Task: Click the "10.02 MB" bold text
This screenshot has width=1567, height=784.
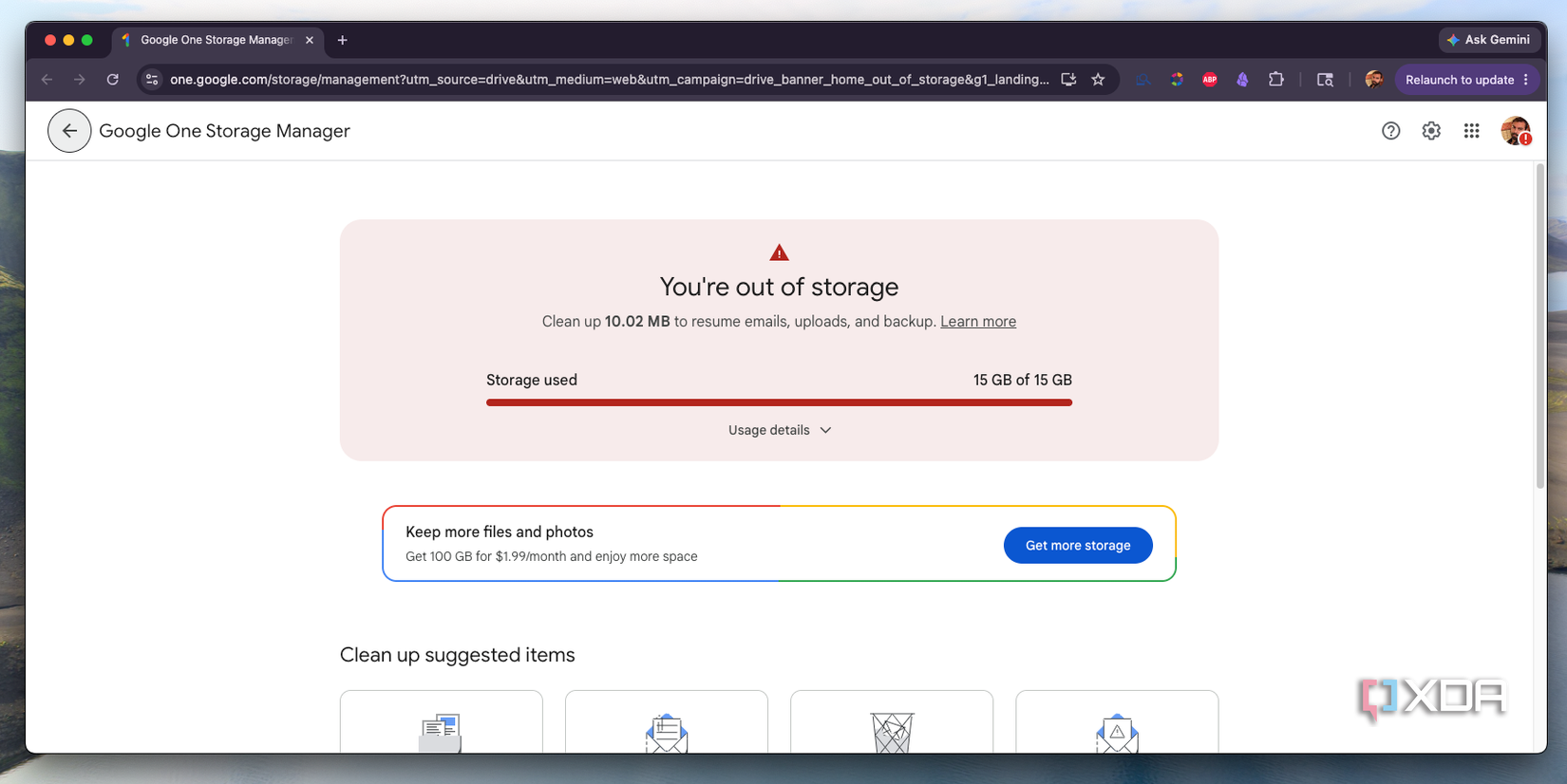Action: 637,322
